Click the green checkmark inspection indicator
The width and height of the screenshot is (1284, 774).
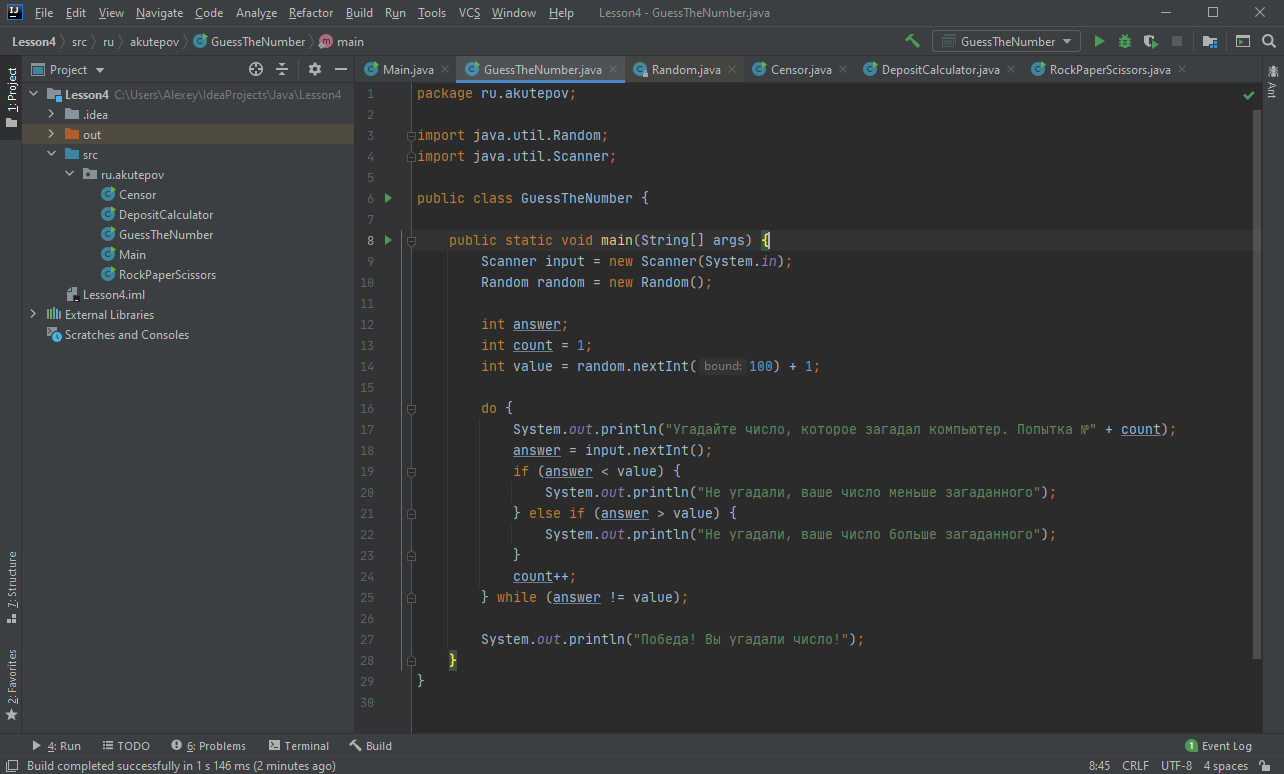(1249, 95)
